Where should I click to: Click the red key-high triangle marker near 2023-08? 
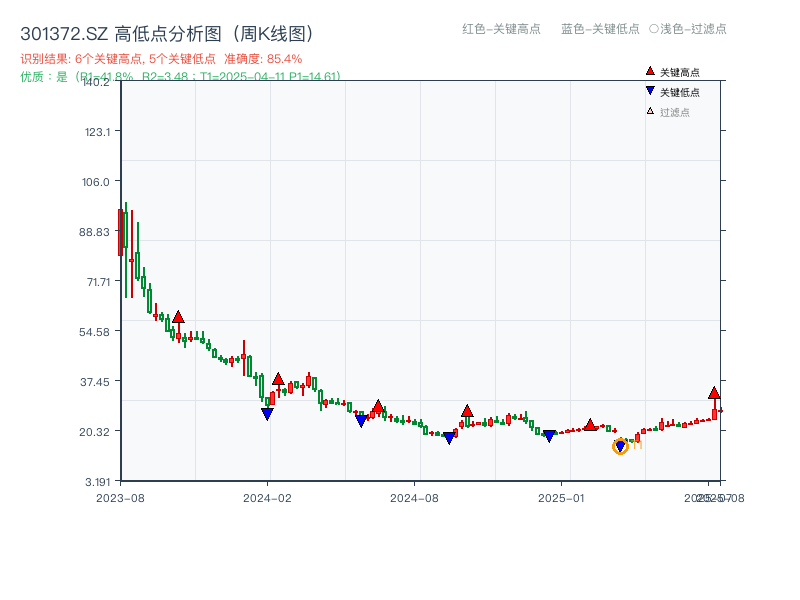pyautogui.click(x=177, y=315)
